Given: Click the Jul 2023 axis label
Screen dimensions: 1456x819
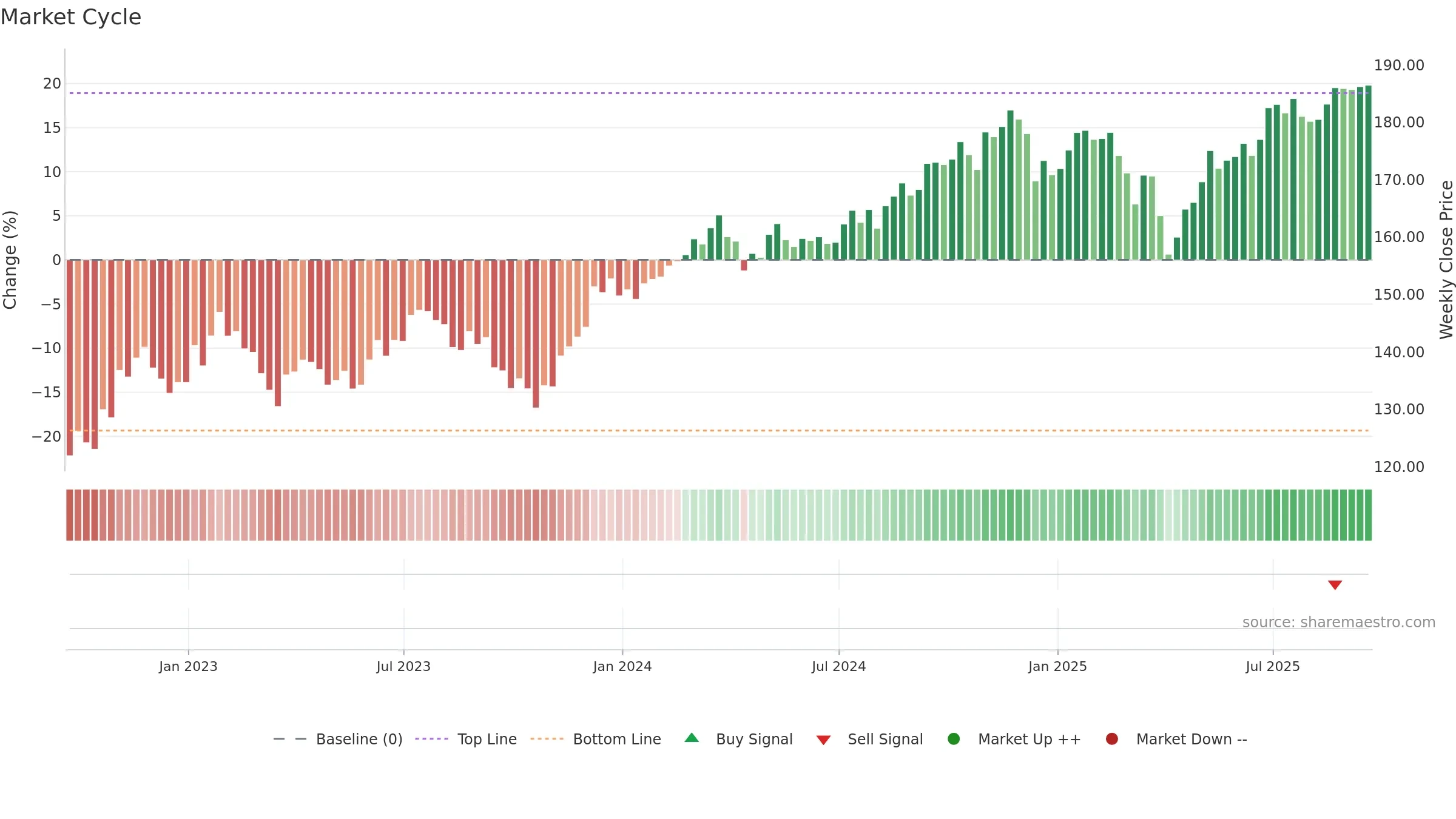Looking at the screenshot, I should 403,666.
